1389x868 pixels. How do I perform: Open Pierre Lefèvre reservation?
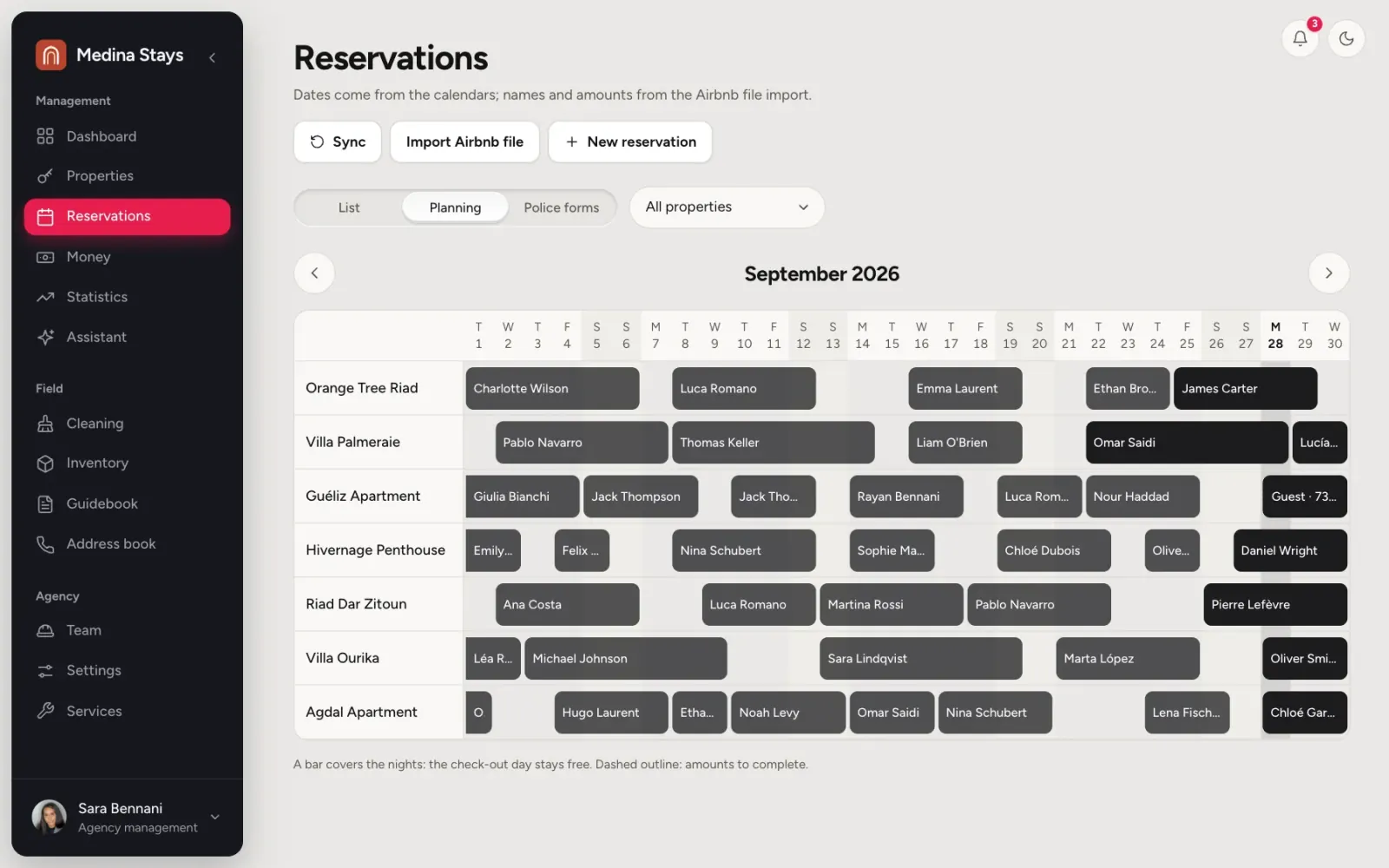[1275, 604]
